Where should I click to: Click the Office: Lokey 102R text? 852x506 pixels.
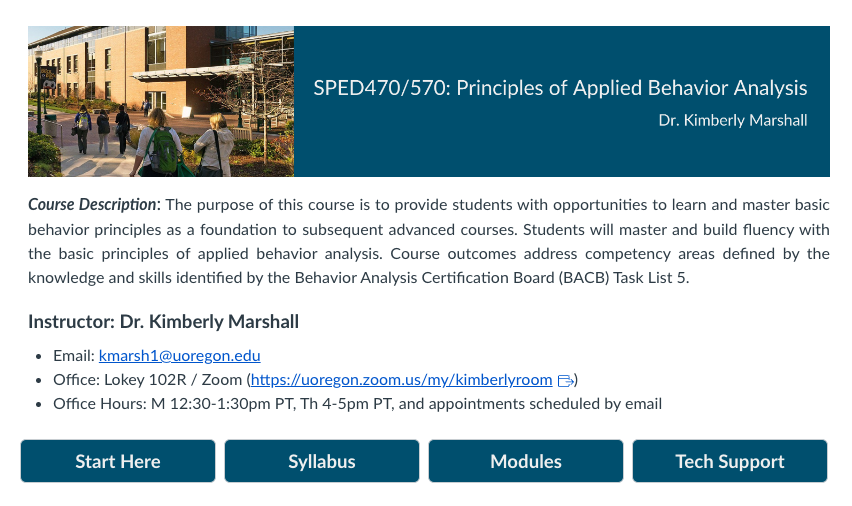[x=120, y=379]
